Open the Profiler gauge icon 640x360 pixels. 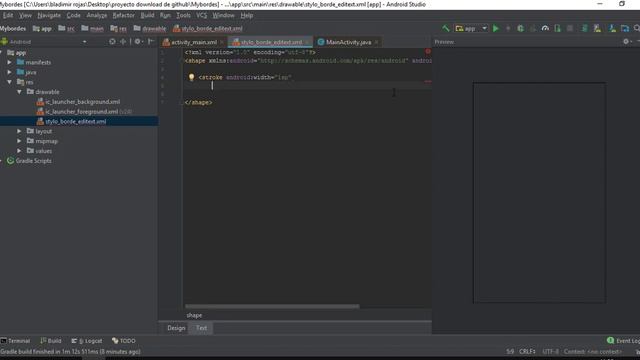click(545, 28)
